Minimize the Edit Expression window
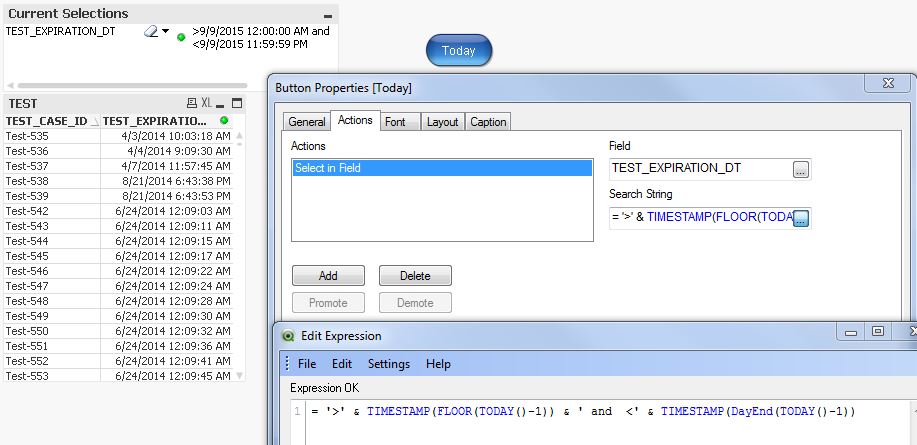Screen dimensions: 917x445 tap(851, 332)
